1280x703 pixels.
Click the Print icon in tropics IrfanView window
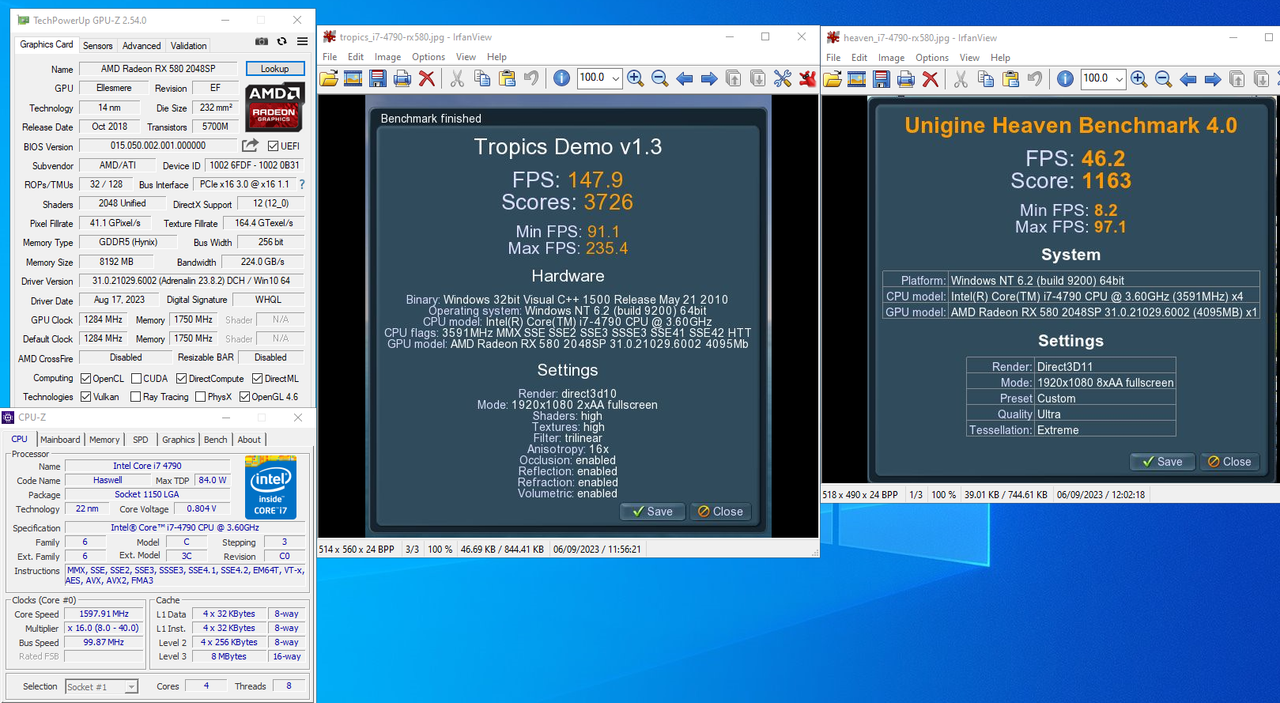point(402,78)
